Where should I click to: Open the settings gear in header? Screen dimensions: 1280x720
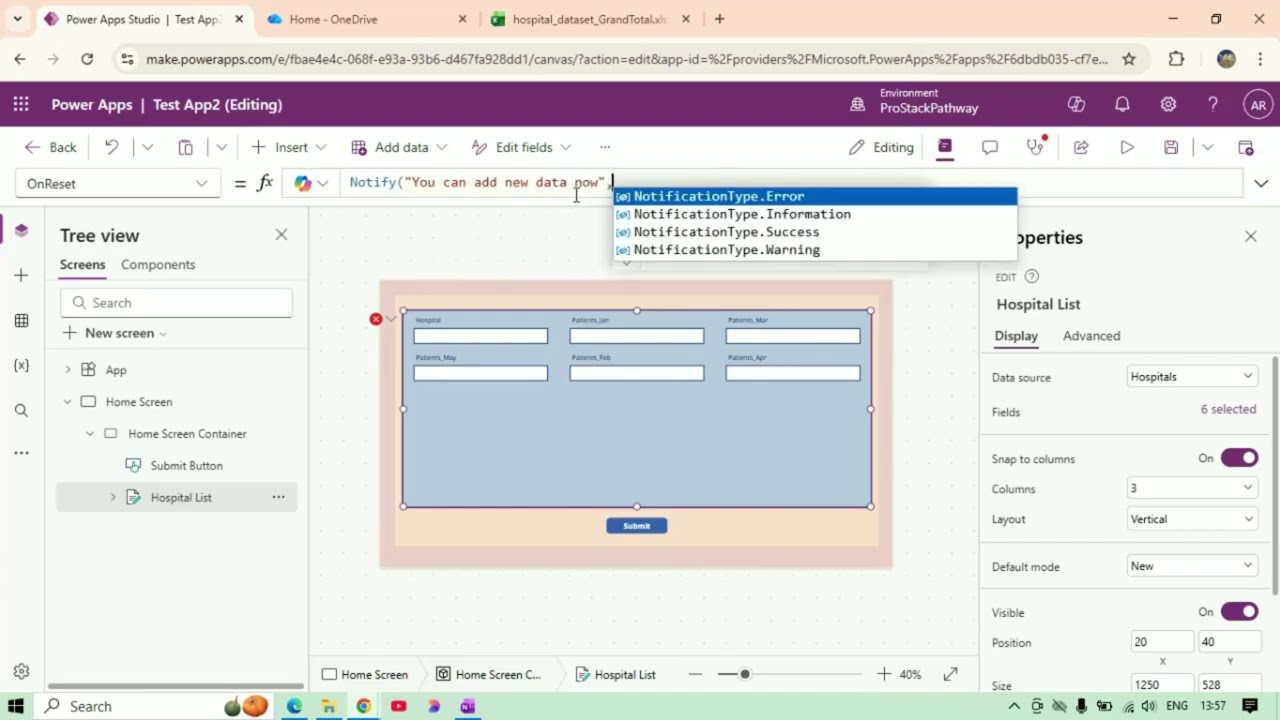1168,104
